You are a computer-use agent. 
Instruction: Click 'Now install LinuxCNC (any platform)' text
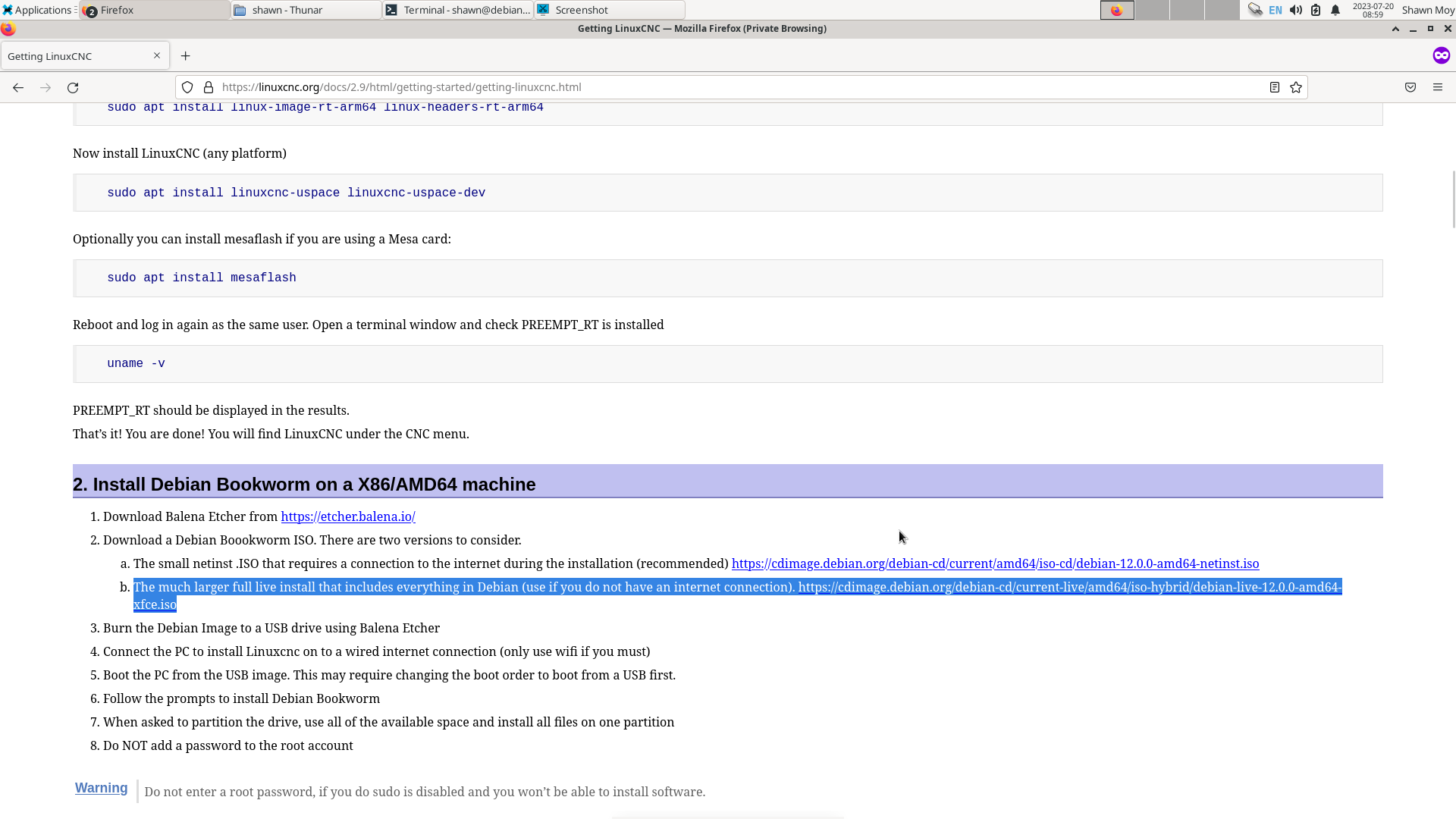click(x=180, y=153)
